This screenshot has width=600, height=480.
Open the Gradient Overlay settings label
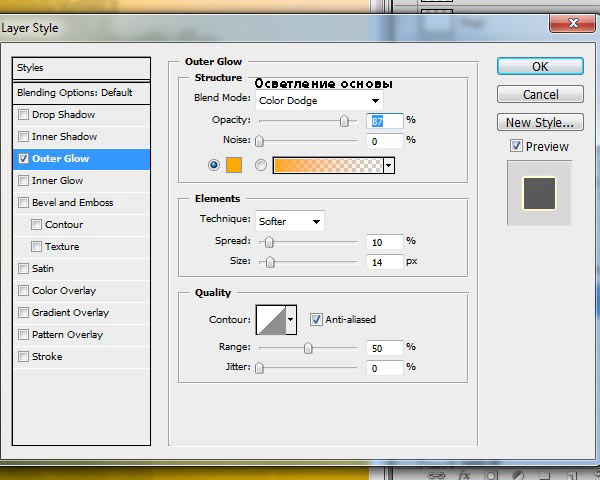tap(70, 312)
